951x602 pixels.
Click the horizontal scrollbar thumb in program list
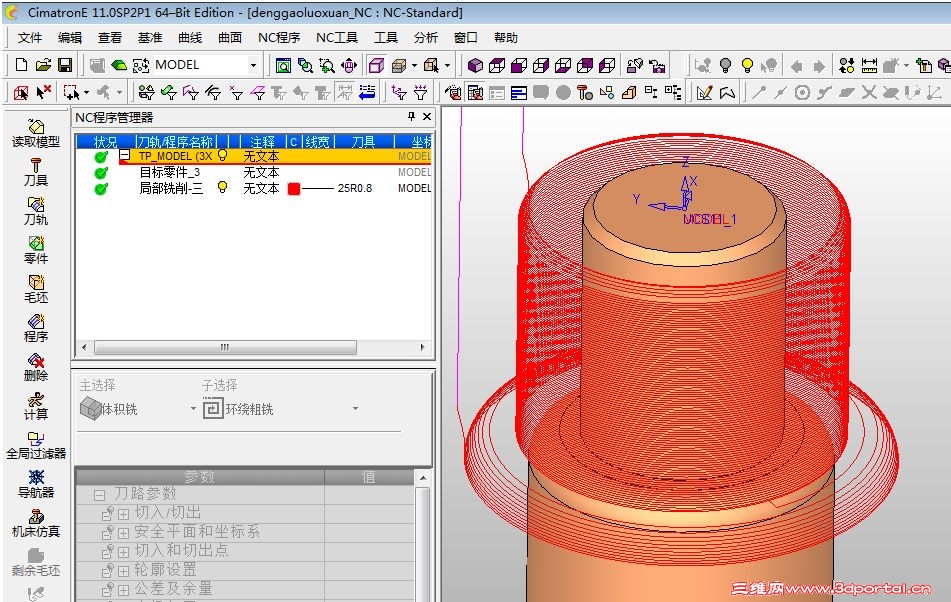click(x=225, y=347)
